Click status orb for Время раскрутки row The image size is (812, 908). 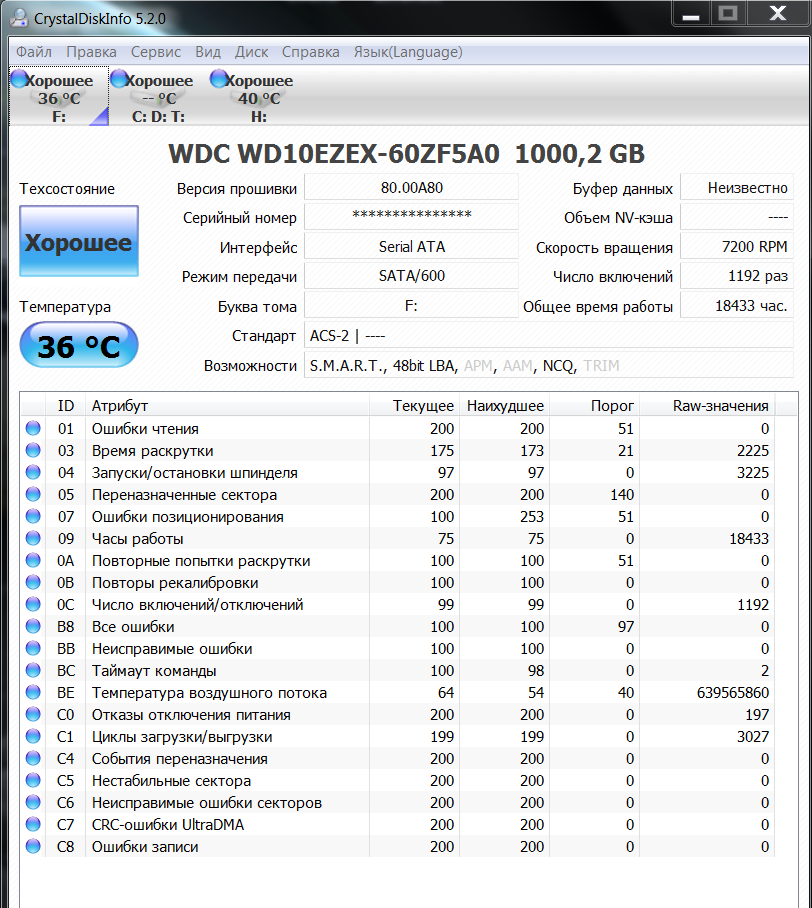pos(33,450)
